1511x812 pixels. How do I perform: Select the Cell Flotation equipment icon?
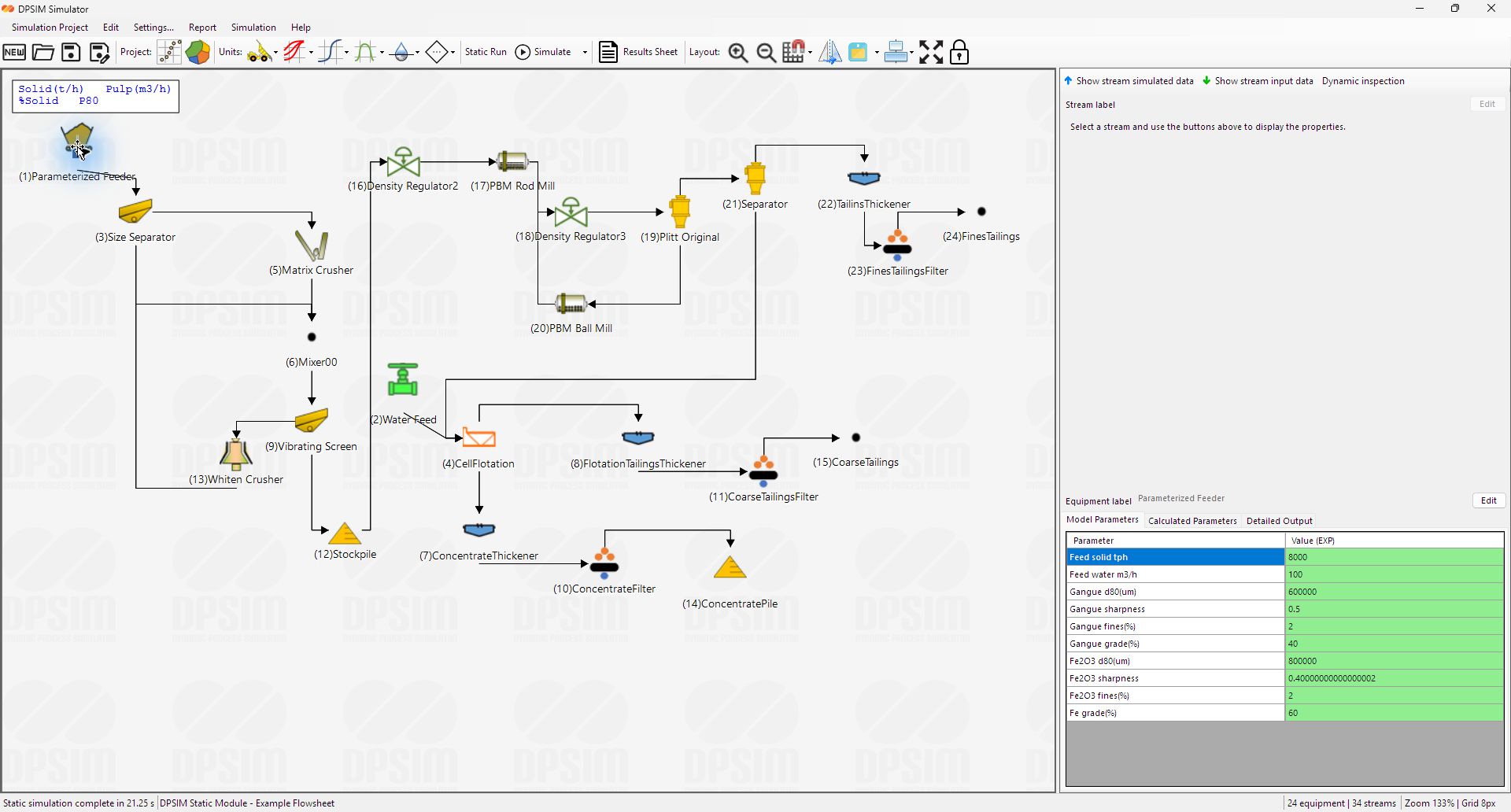pos(478,437)
